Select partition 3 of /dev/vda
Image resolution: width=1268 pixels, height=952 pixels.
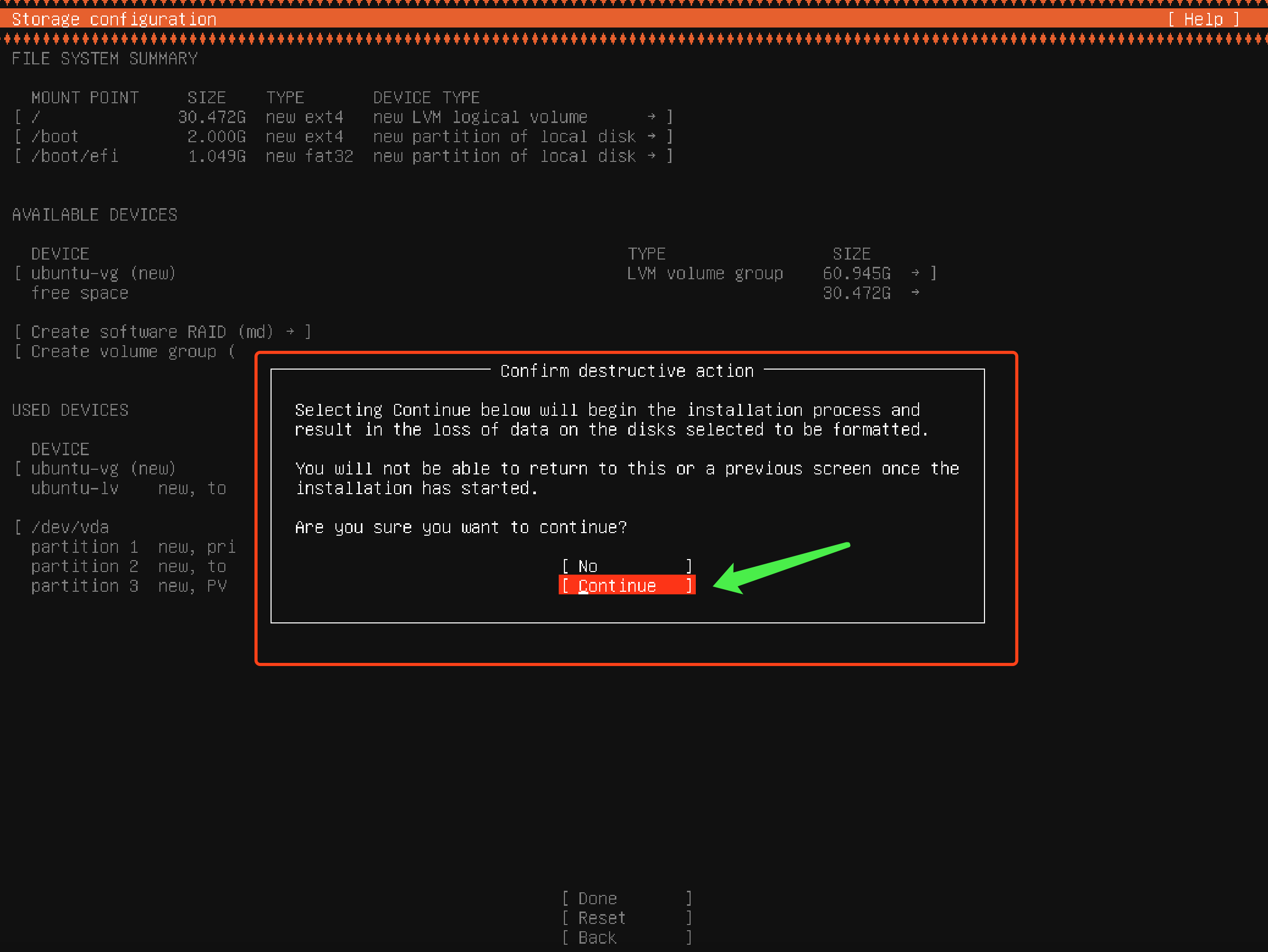click(x=129, y=586)
